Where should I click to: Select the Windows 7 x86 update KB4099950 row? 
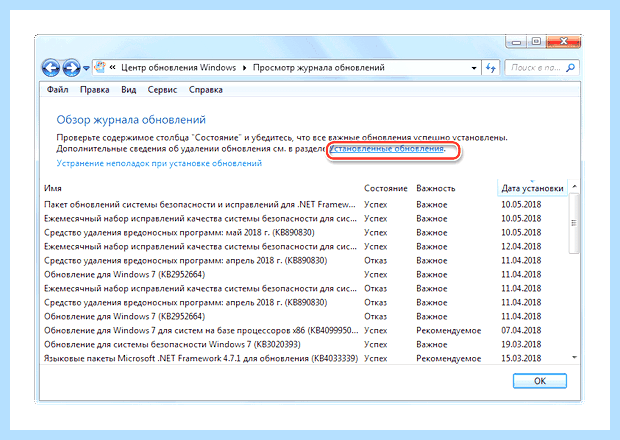[x=304, y=330]
